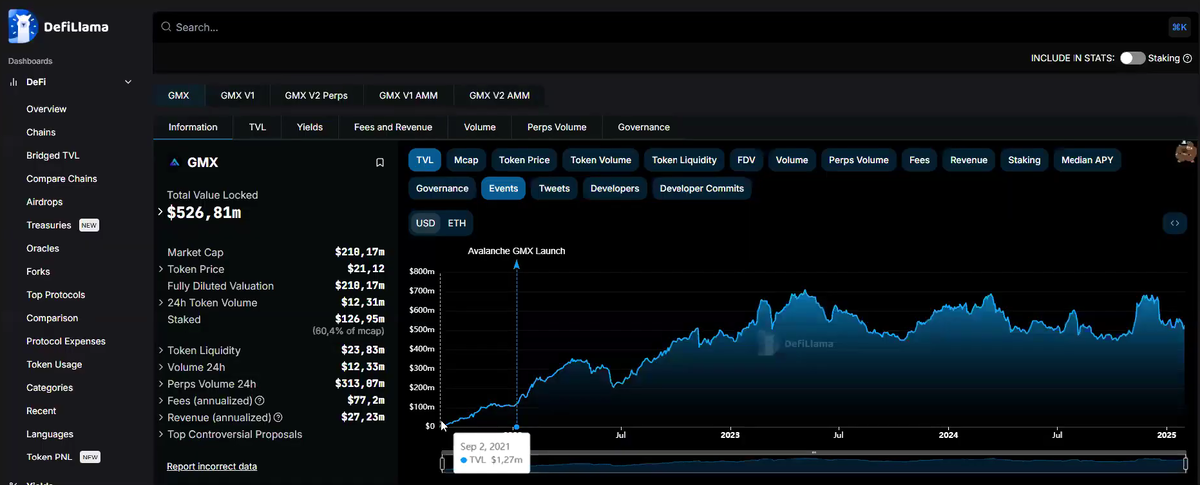1200x485 pixels.
Task: Click the Fees annualized help icon
Action: coord(259,400)
